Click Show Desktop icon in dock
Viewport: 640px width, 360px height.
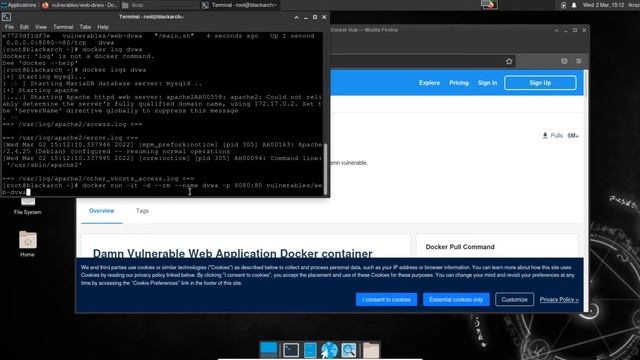269,350
